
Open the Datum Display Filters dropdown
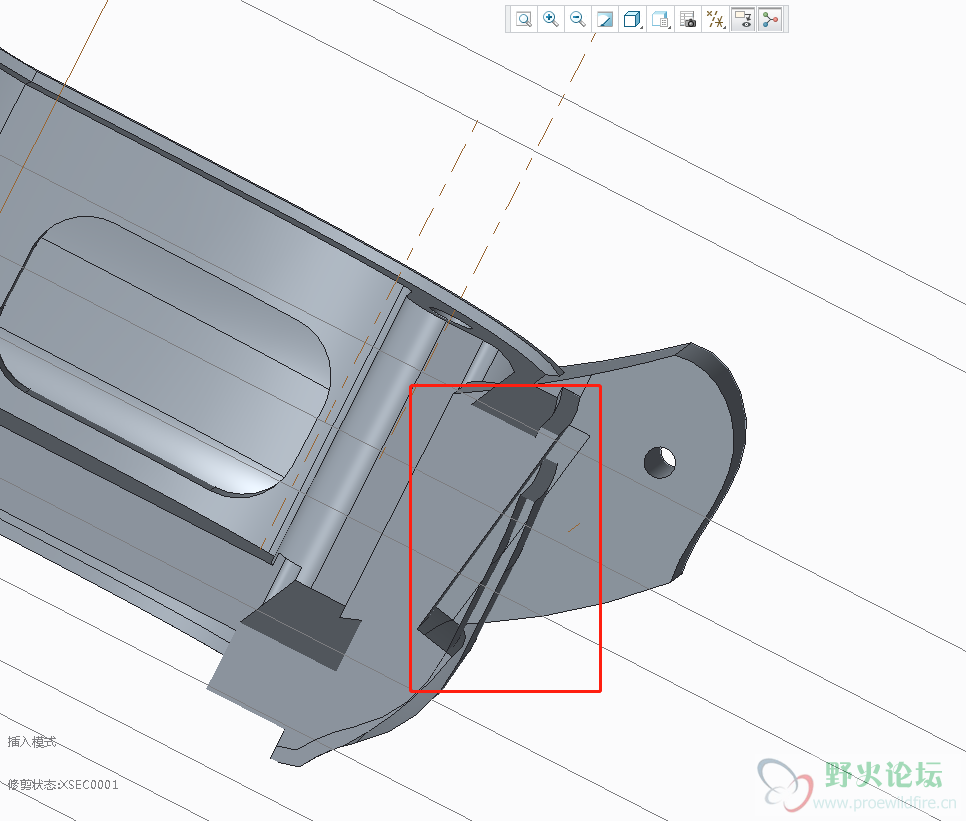point(715,19)
